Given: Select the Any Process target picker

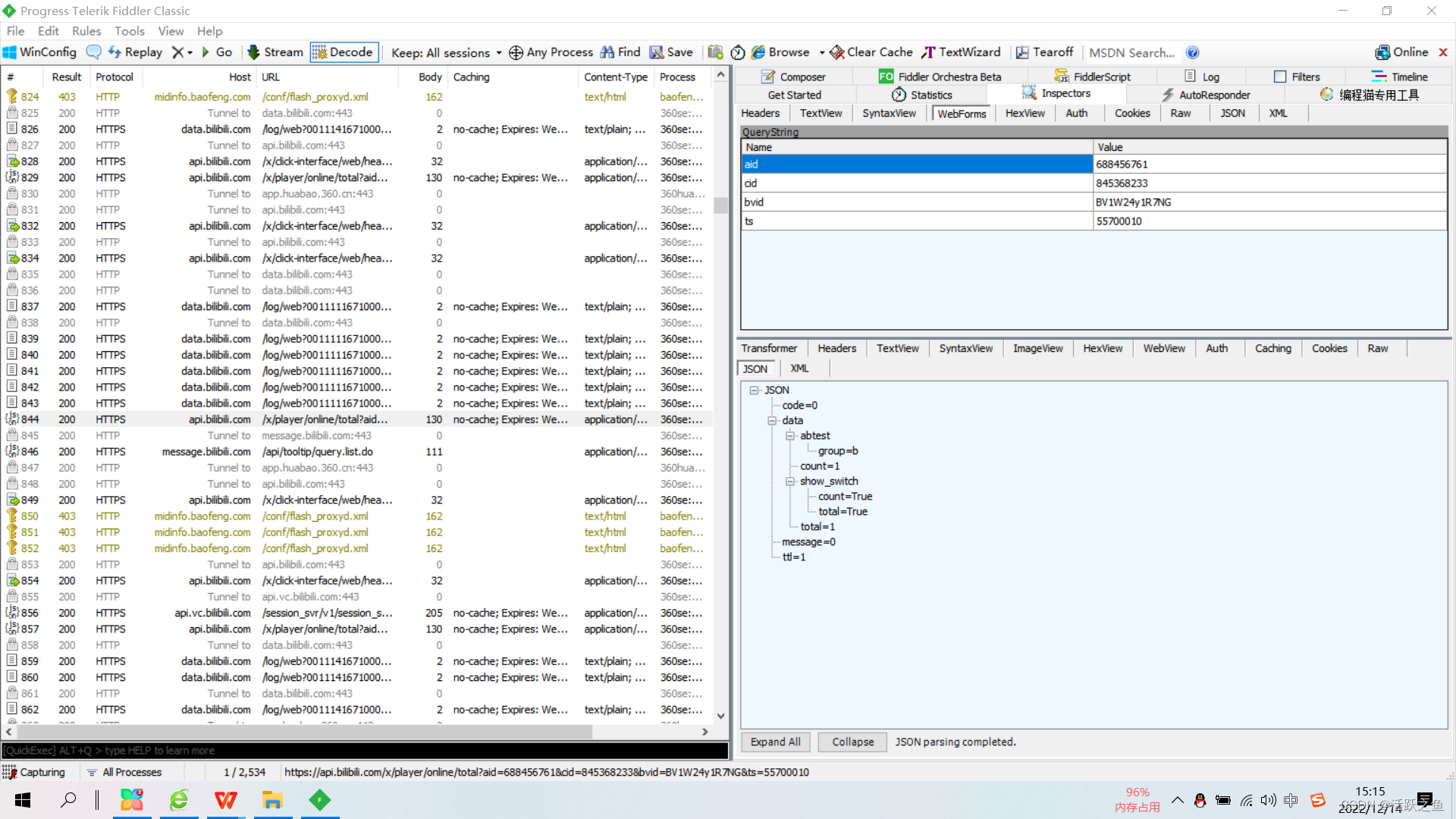Looking at the screenshot, I should coord(551,52).
